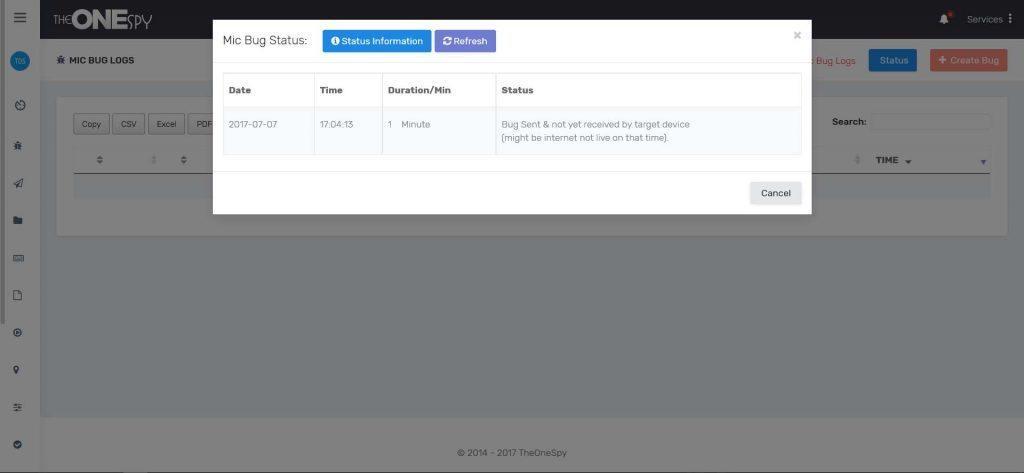Image resolution: width=1024 pixels, height=473 pixels.
Task: Open the folder icon in the sidebar
Action: [18, 220]
